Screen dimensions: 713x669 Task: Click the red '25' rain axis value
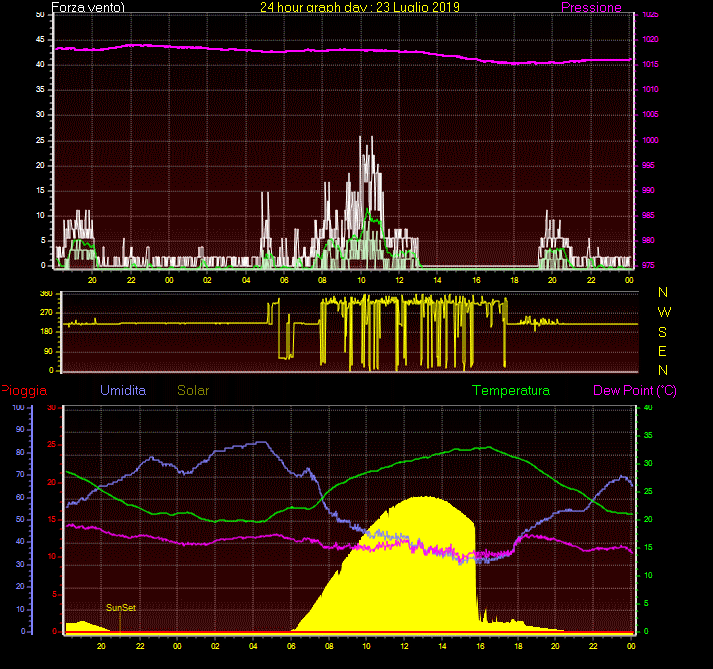52,444
